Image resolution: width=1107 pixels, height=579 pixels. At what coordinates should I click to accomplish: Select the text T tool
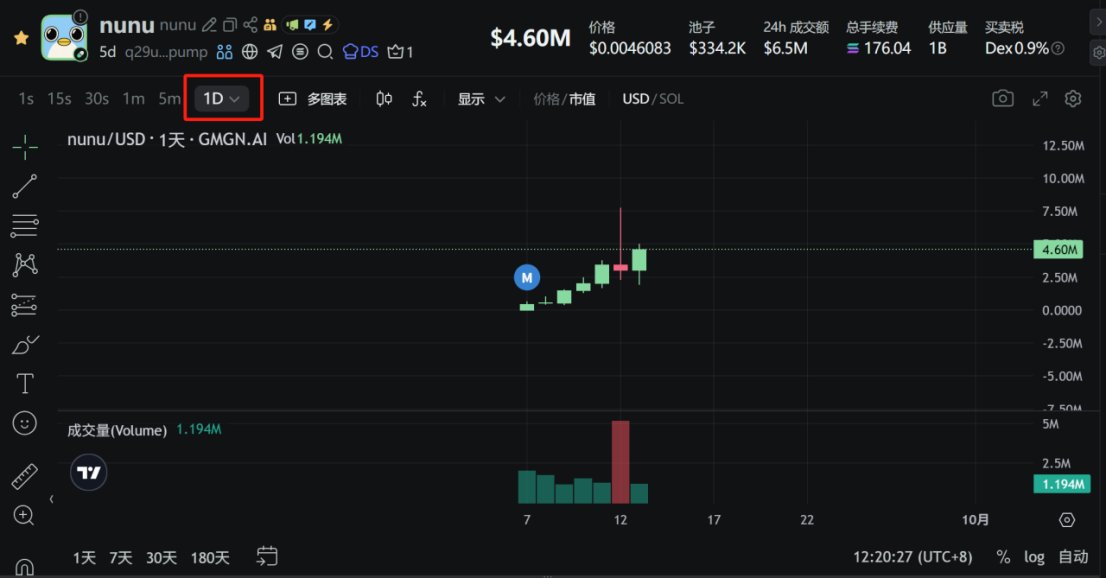click(25, 383)
